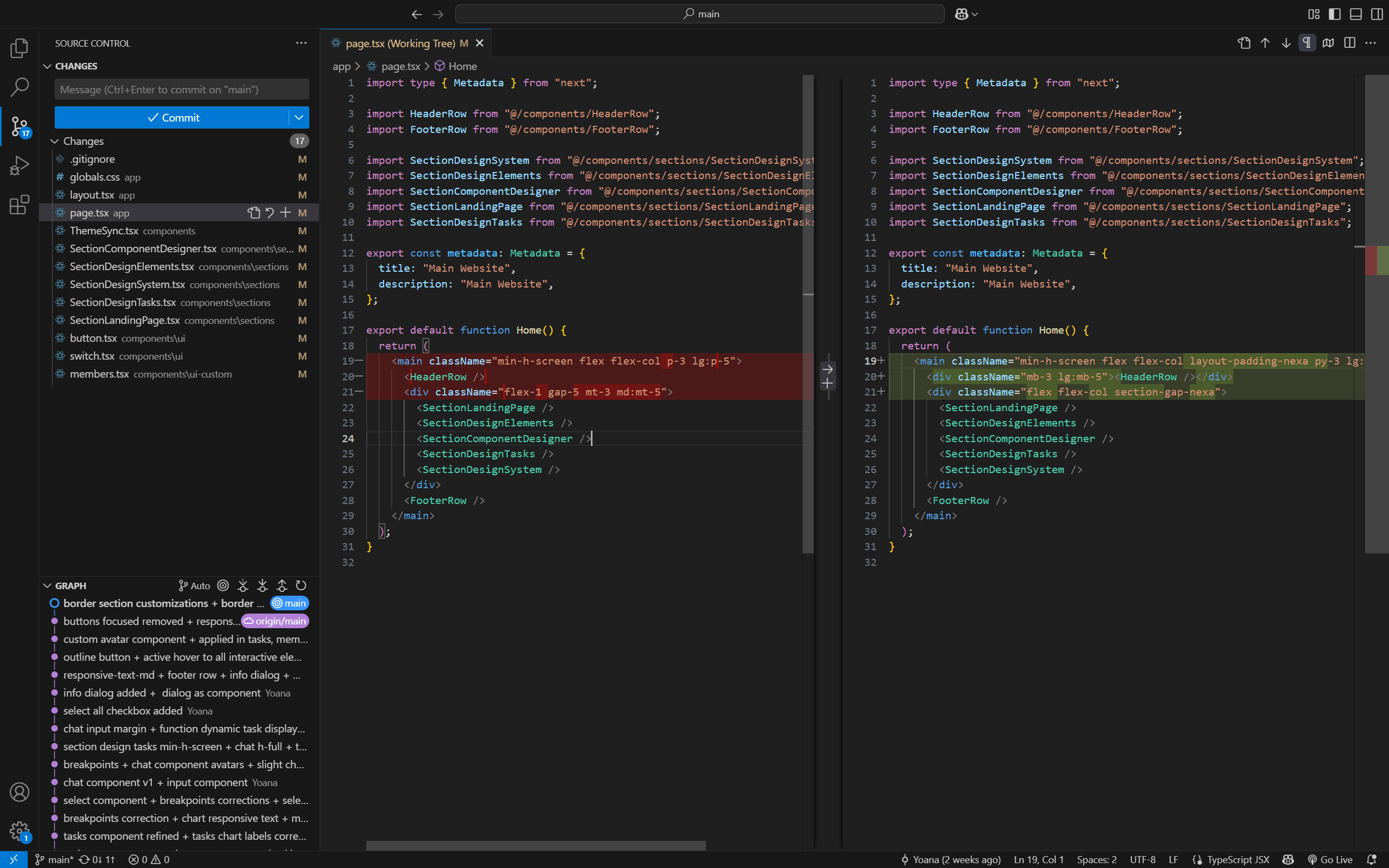Viewport: 1389px width, 868px height.
Task: Stage changes with plus on page.tsx row
Action: point(285,213)
